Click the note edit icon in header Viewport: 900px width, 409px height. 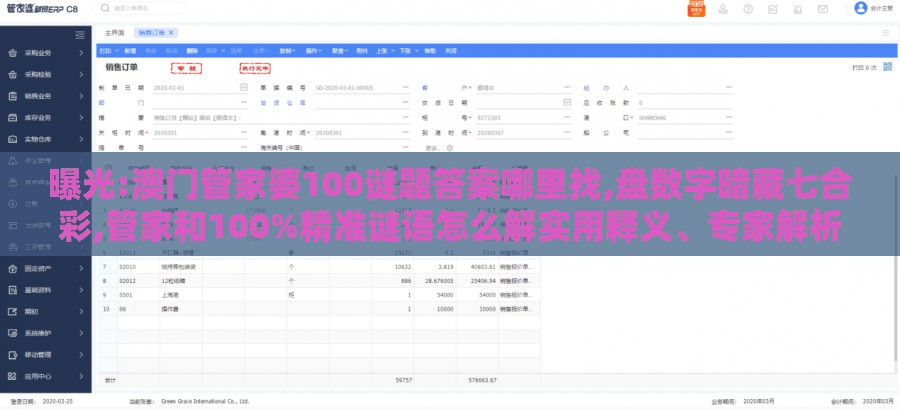(773, 9)
